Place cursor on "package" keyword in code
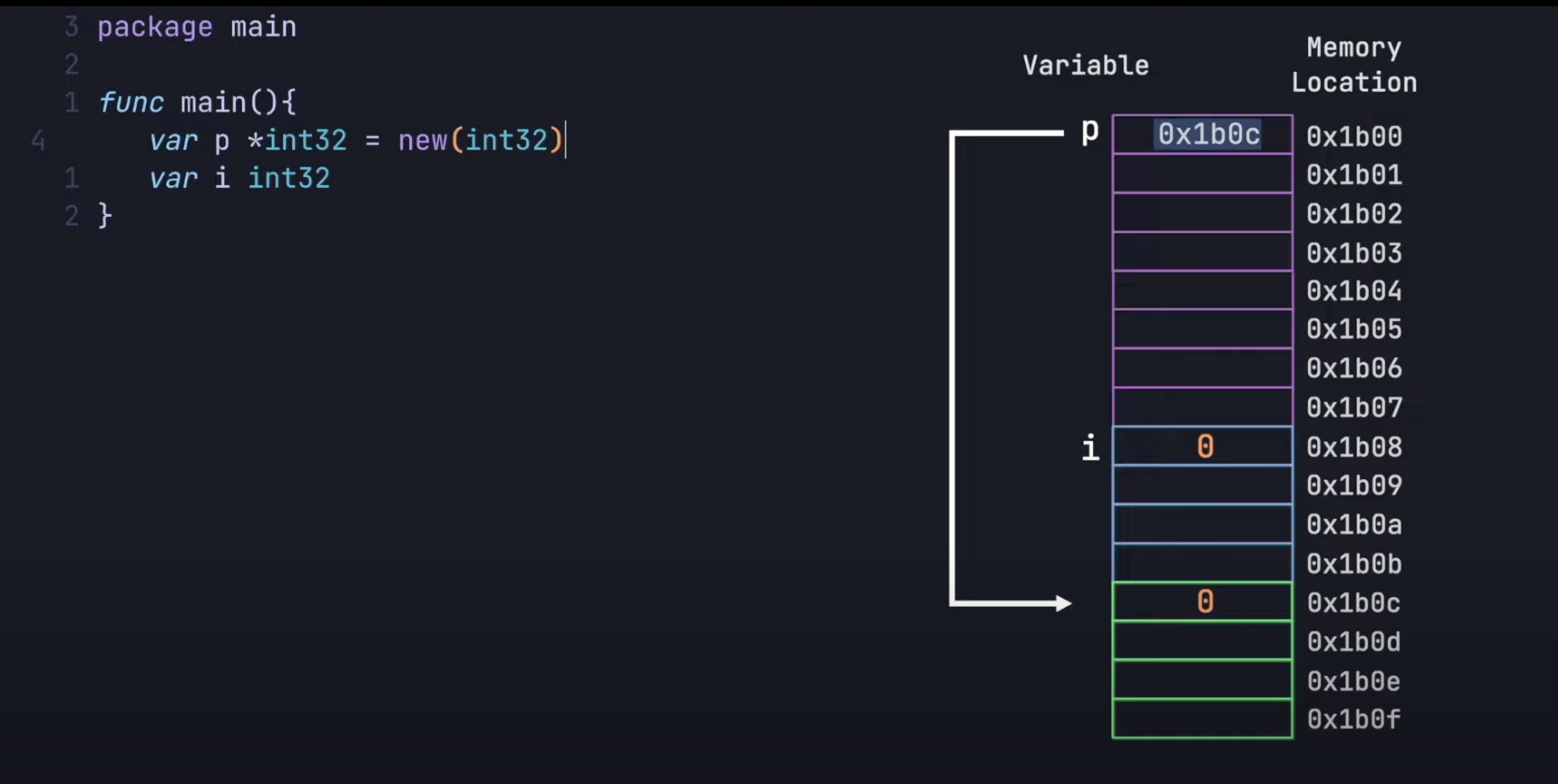Screen dimensions: 1558x784 [x=155, y=27]
